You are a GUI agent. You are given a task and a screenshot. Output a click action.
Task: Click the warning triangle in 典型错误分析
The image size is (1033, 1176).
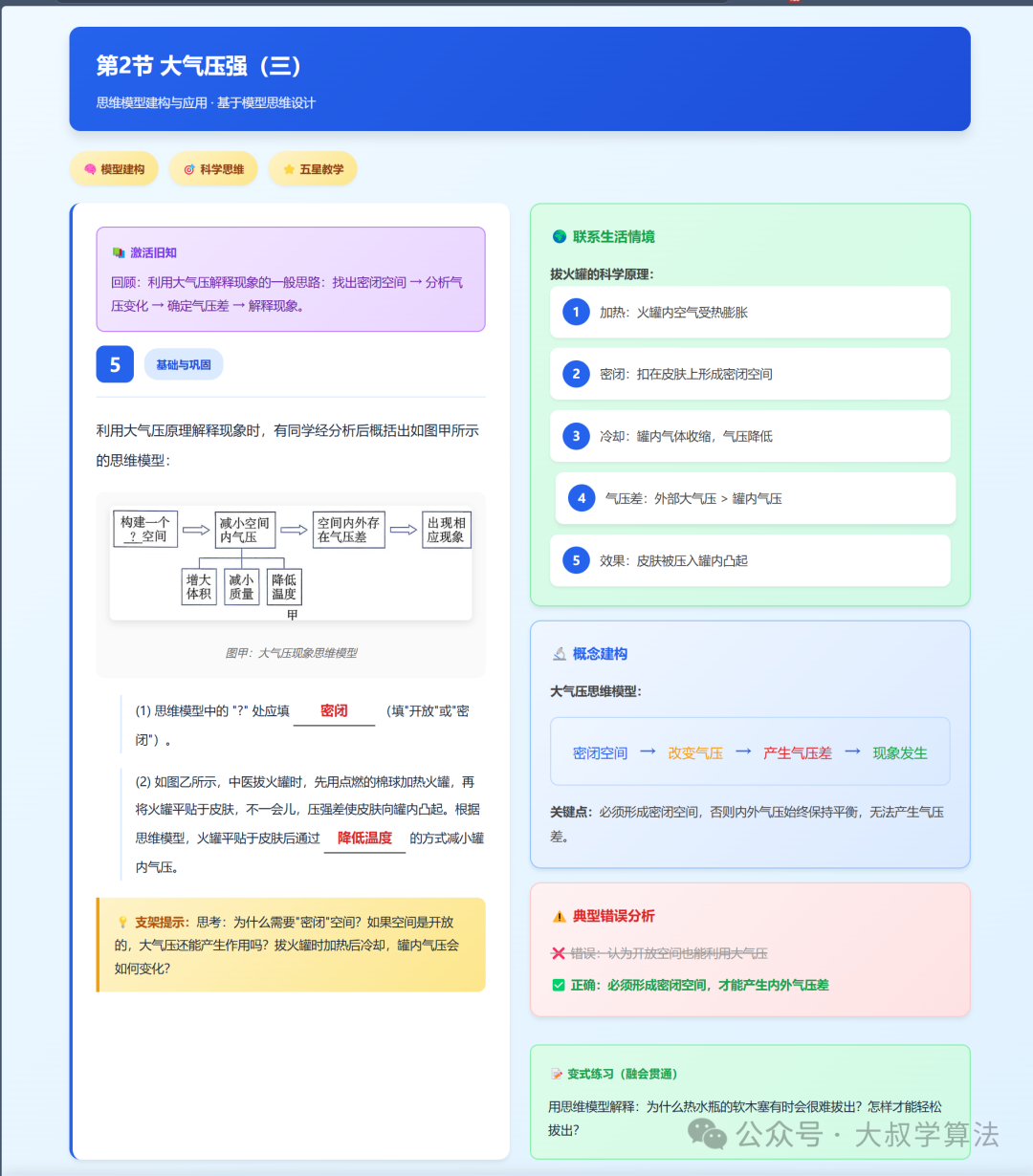(x=560, y=916)
